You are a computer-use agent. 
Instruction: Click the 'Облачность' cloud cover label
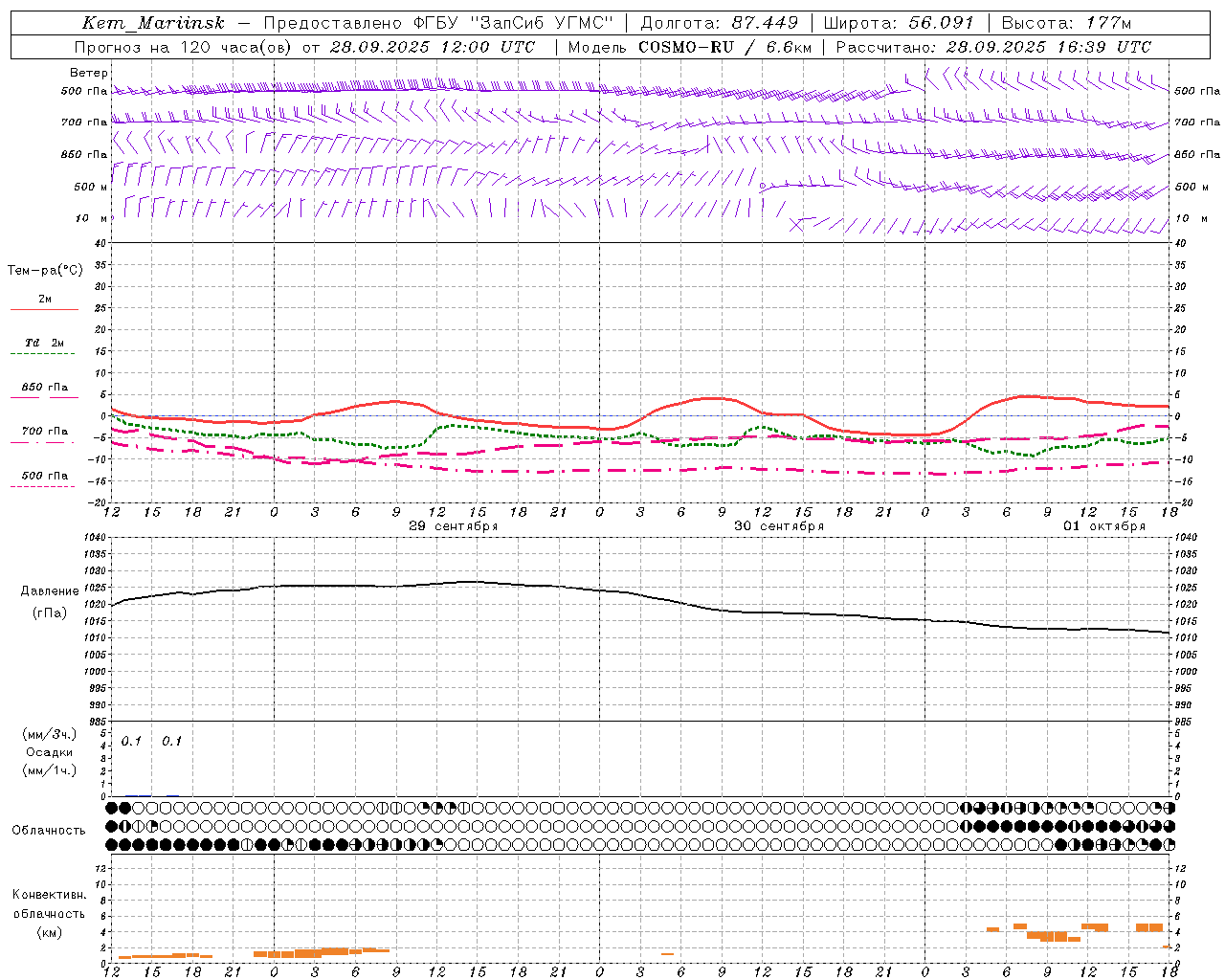[49, 830]
